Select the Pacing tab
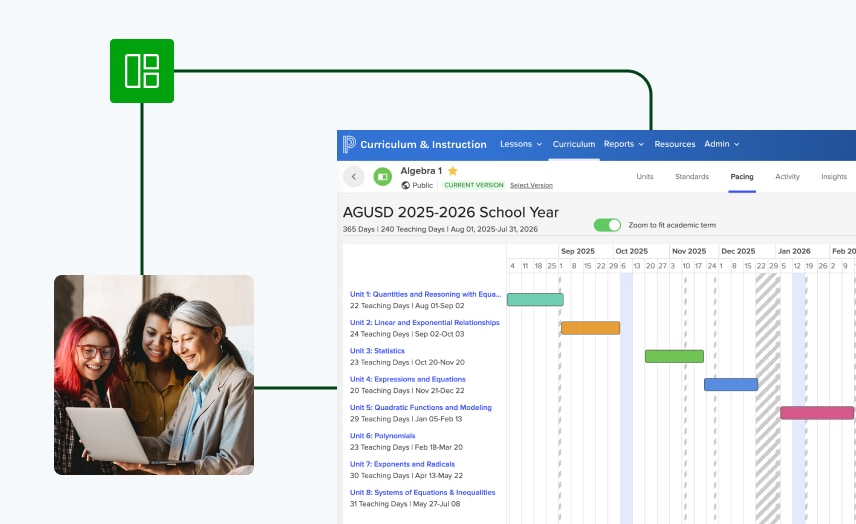856x524 pixels. click(742, 176)
